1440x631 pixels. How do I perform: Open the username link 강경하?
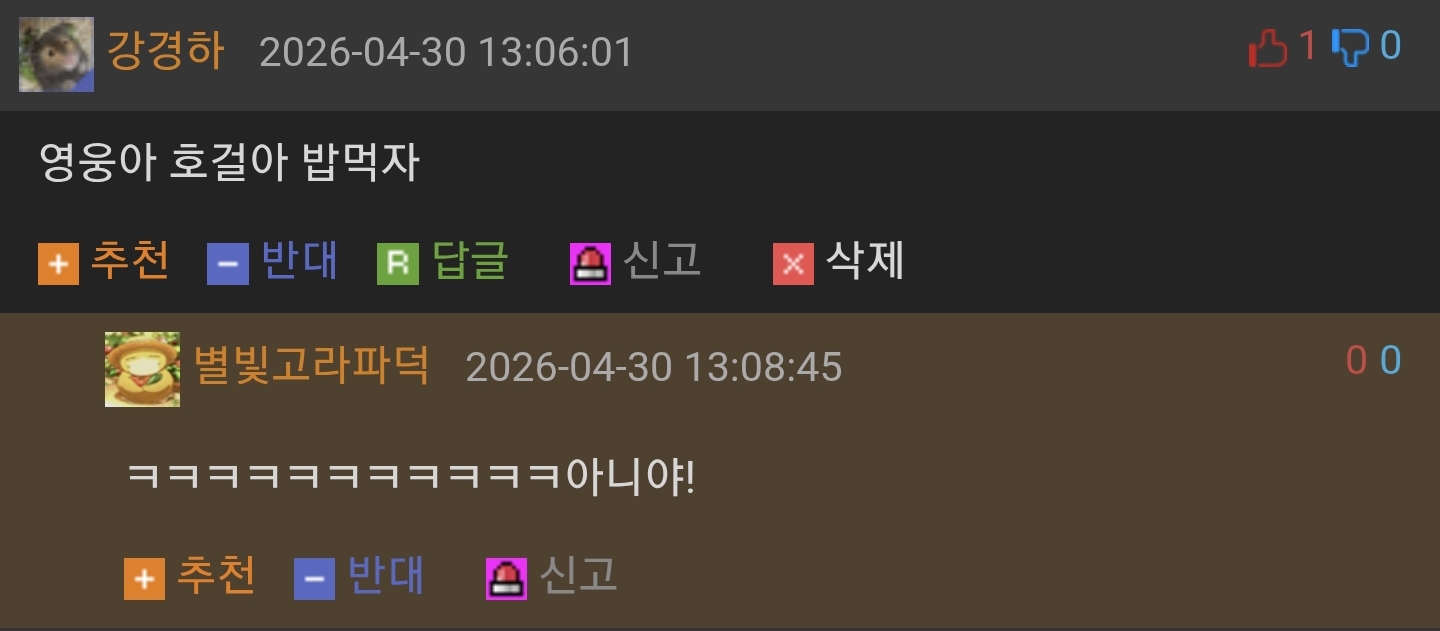coord(166,50)
